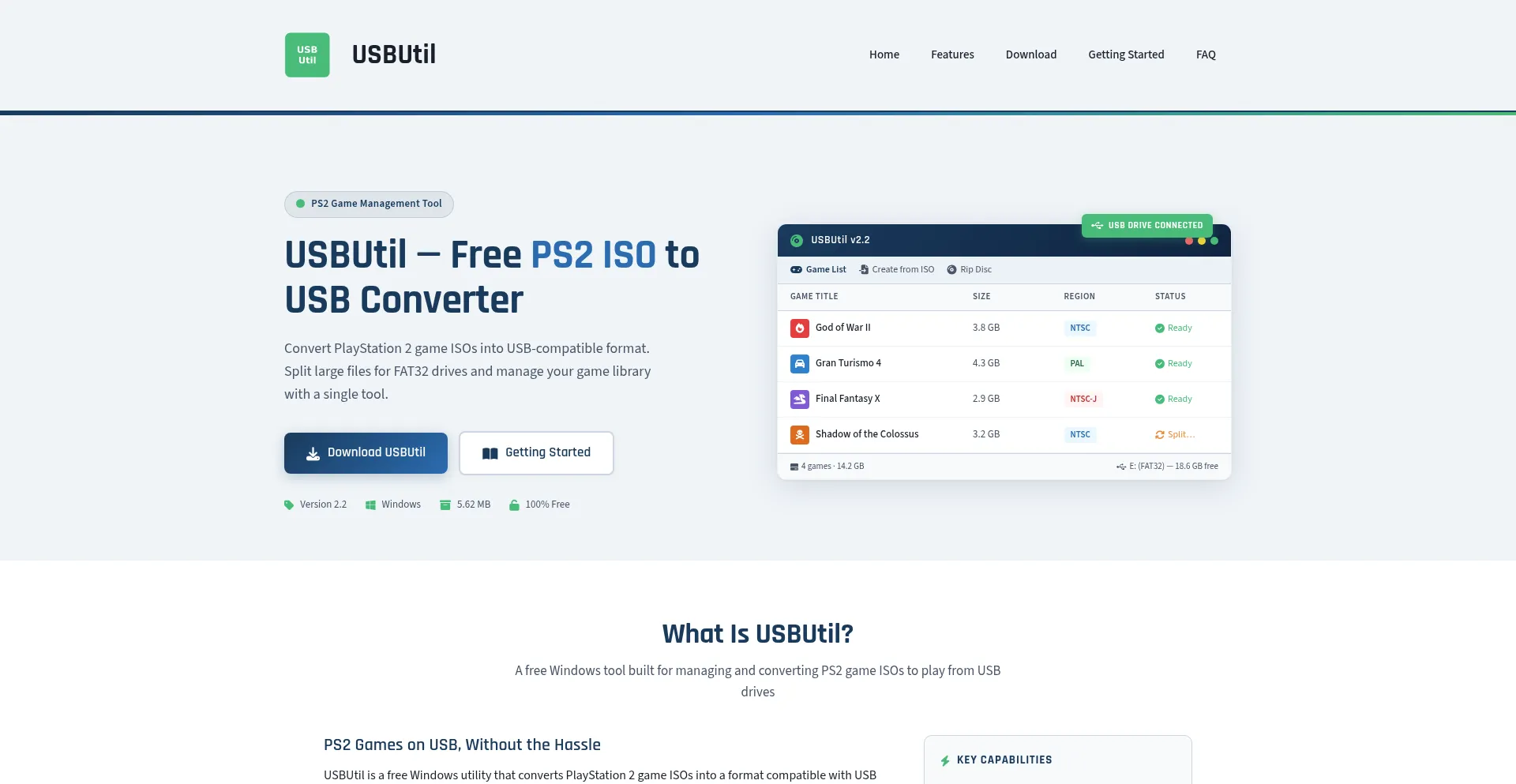Click the PS2 Games on USB heading

coord(462,745)
